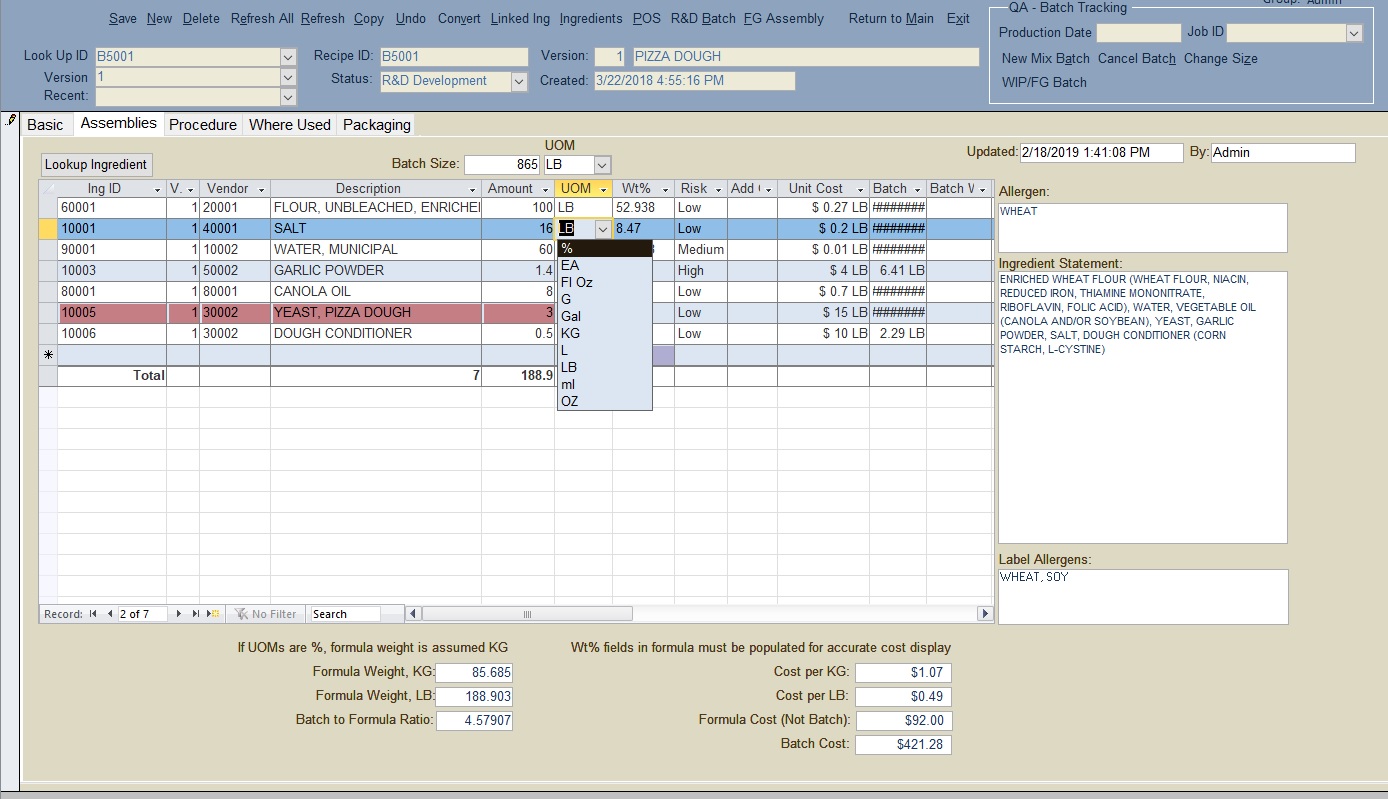Go to first record in navigator
Screen dimensions: 1388x799
(93, 614)
